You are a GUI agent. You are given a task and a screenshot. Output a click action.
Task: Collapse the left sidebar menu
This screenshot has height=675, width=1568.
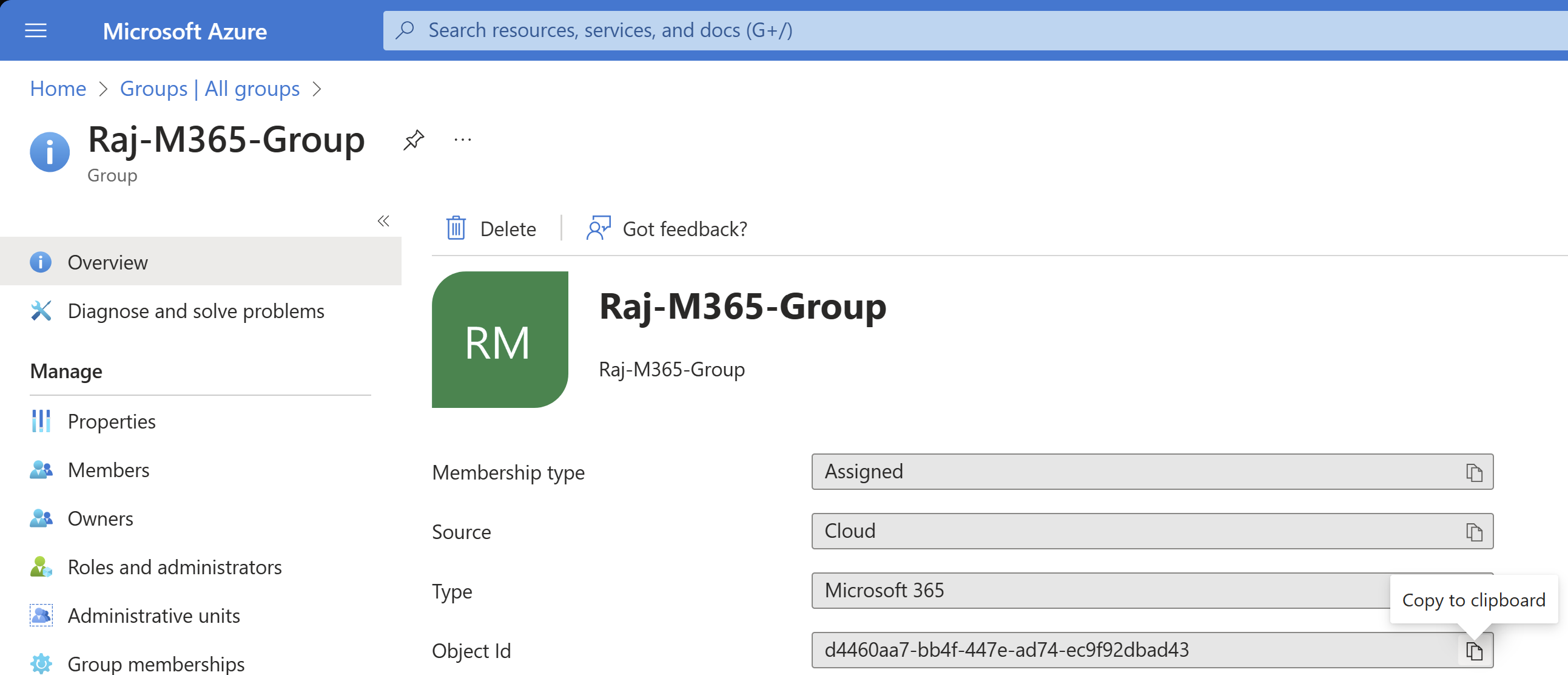click(383, 220)
